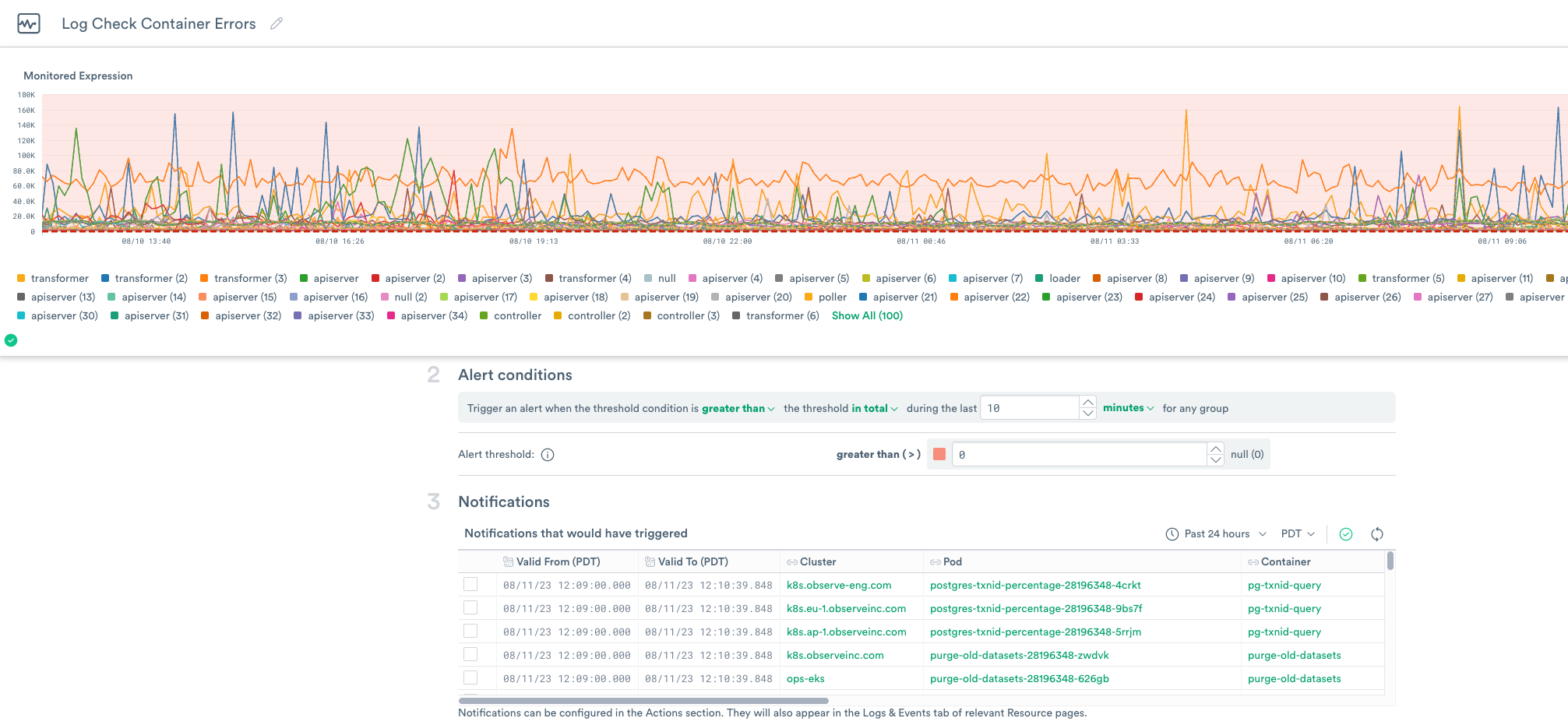
Task: Focus the alert threshold value field
Action: pos(1079,455)
